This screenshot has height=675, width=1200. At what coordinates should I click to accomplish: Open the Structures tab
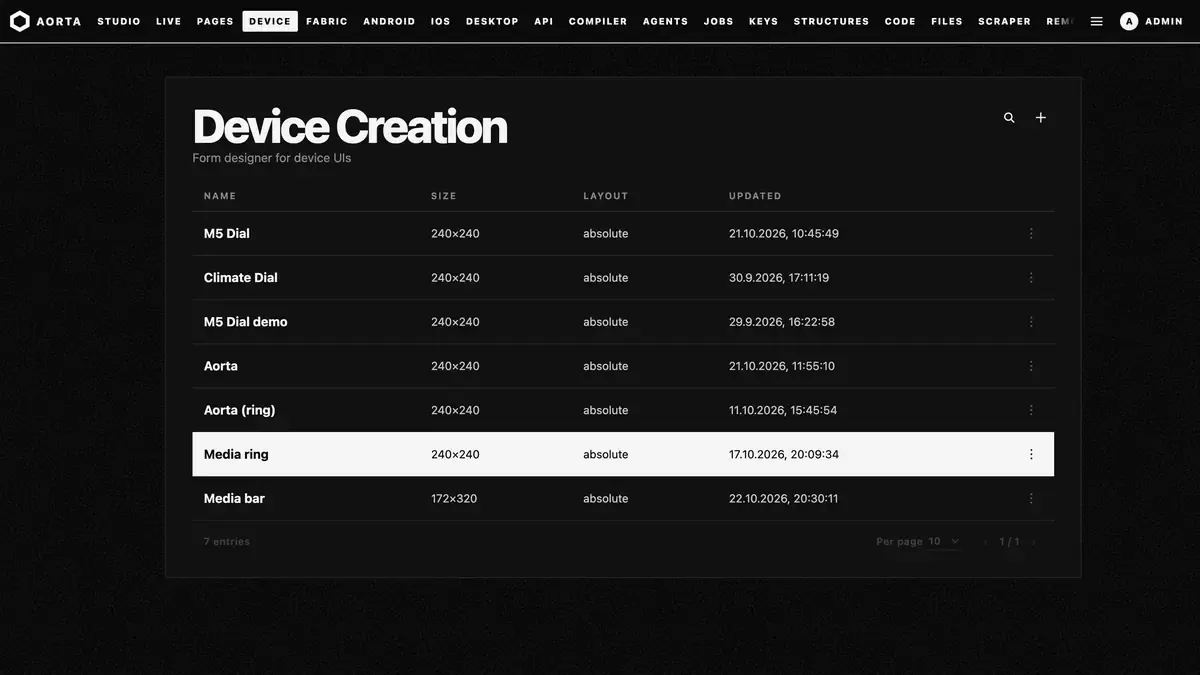[831, 21]
